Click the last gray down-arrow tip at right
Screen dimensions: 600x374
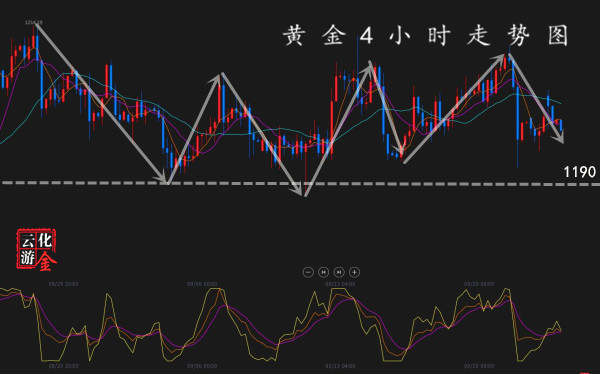click(561, 139)
